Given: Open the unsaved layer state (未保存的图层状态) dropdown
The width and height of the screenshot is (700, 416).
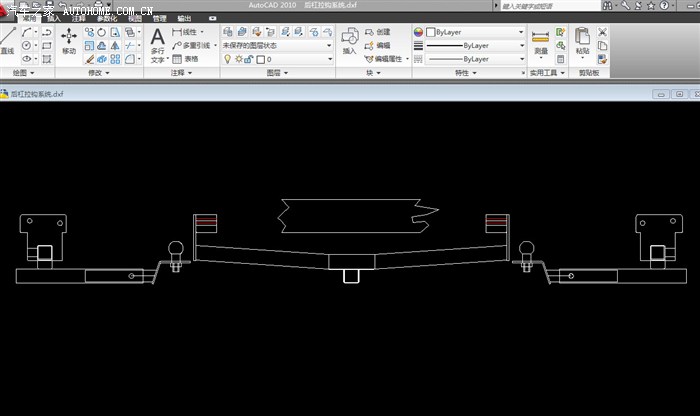Looking at the screenshot, I should [277, 45].
